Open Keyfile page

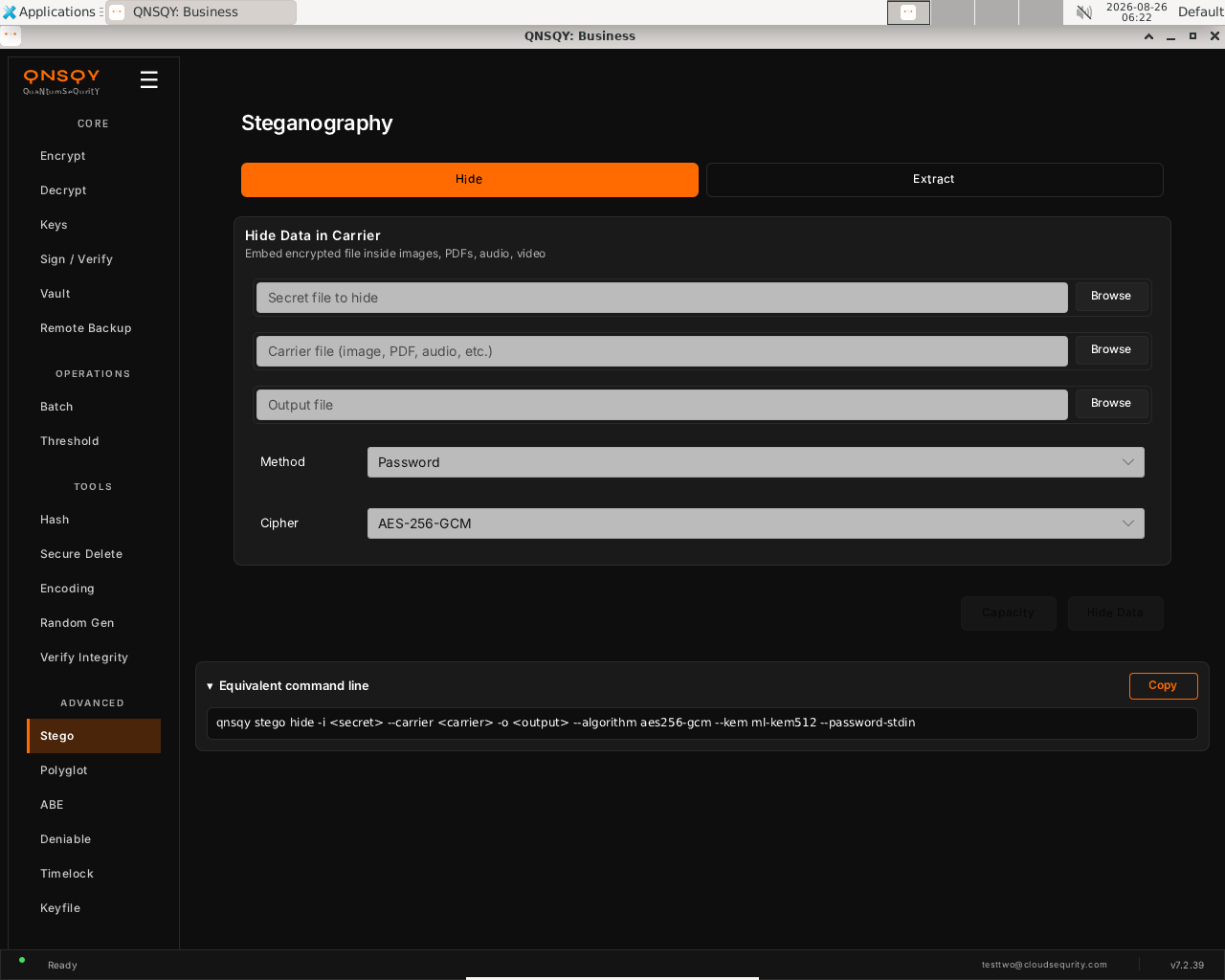coord(93,908)
